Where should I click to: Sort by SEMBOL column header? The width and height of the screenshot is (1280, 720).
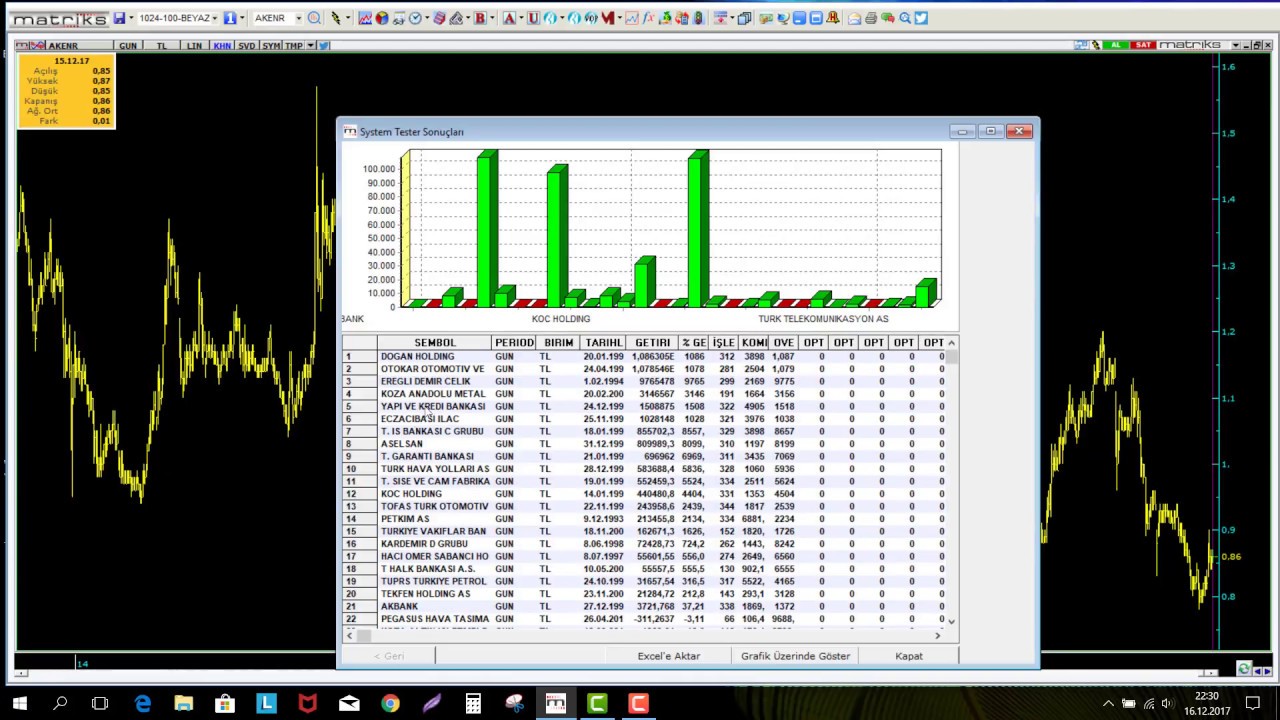[x=435, y=343]
